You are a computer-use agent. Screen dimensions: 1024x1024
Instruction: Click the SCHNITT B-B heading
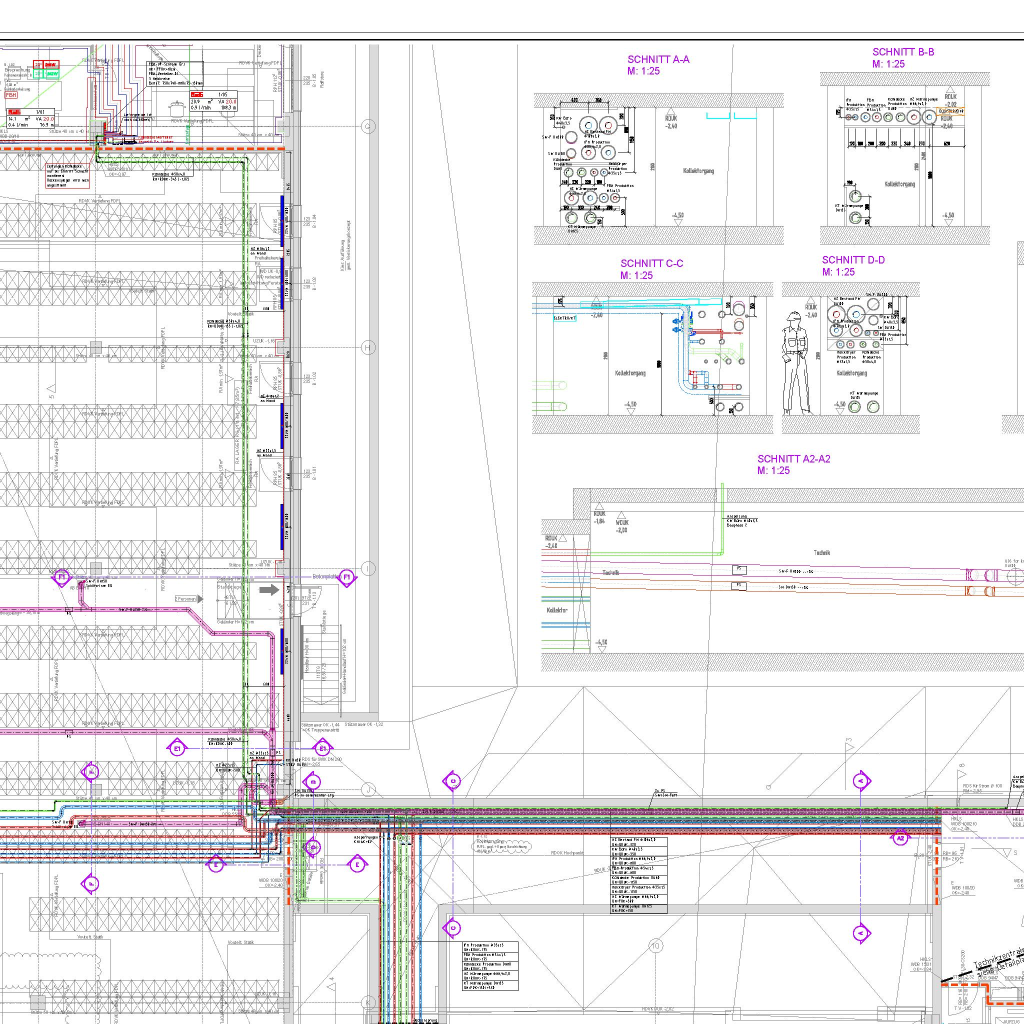pos(902,53)
